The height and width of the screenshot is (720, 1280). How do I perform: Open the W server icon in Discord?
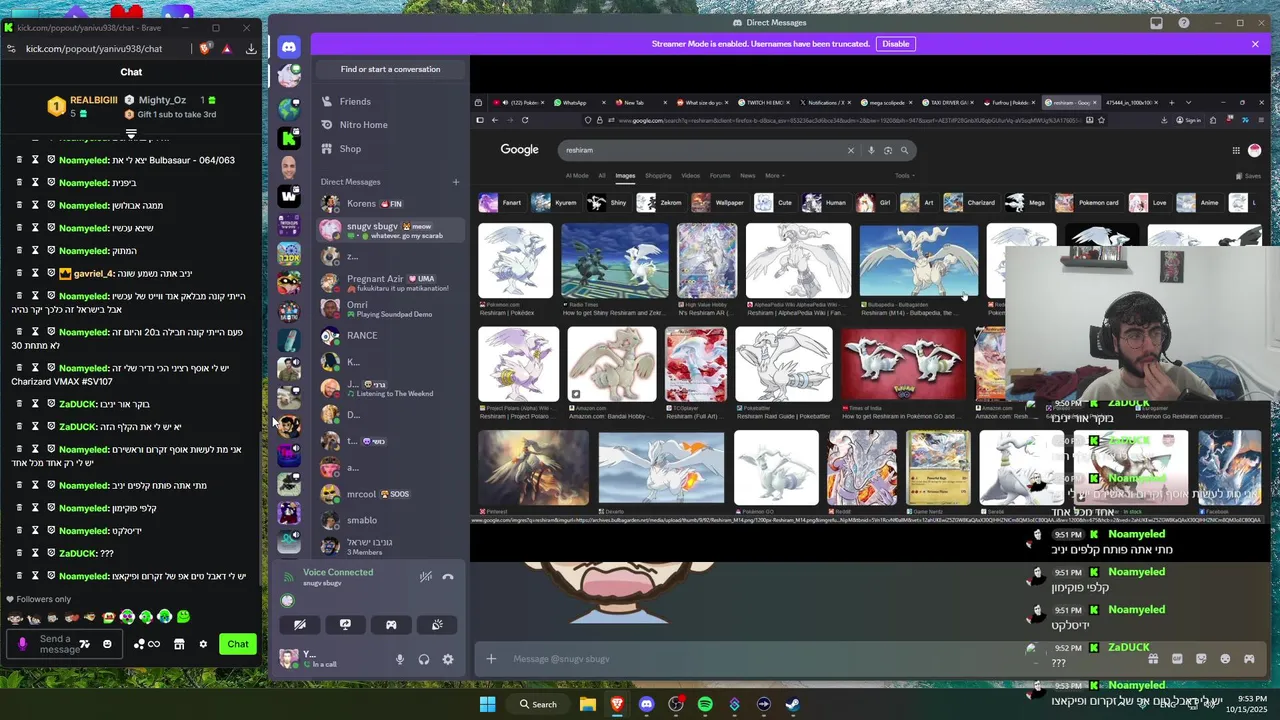289,196
